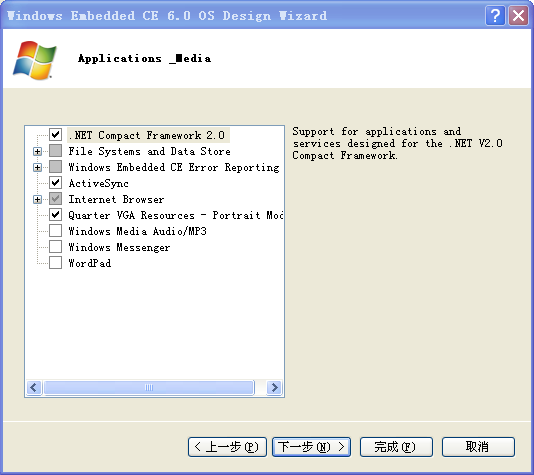The width and height of the screenshot is (534, 475).
Task: Enable Windows Media Audio/MP3 checkbox
Action: (x=56, y=231)
